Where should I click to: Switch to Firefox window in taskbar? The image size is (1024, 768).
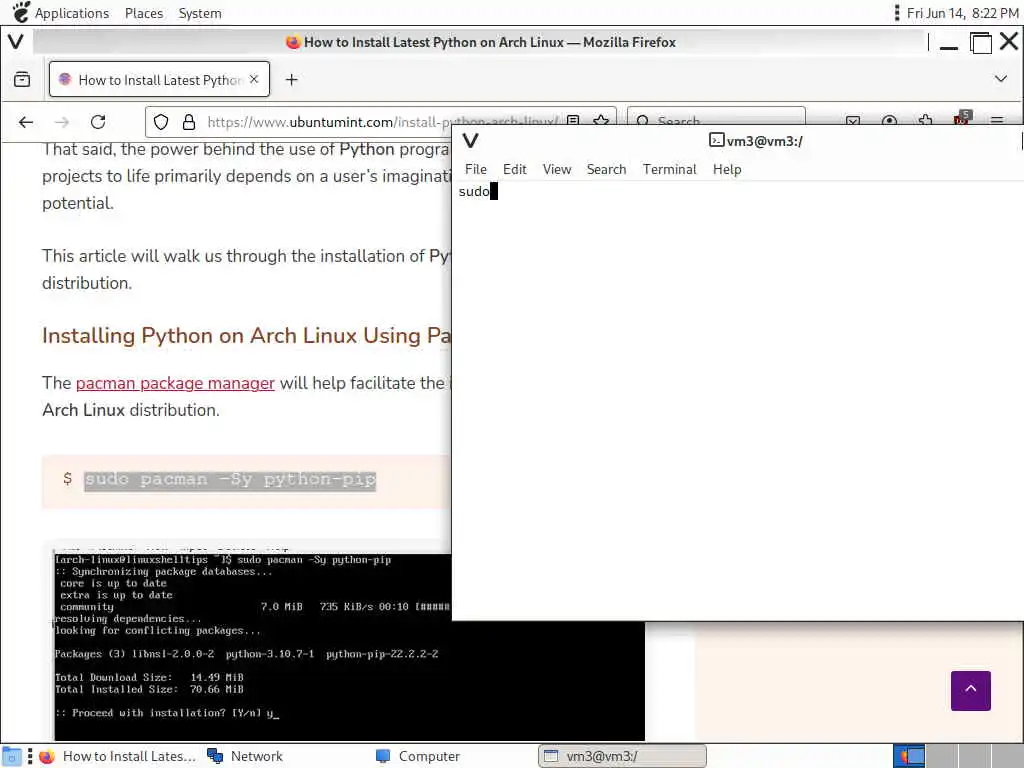coord(118,756)
